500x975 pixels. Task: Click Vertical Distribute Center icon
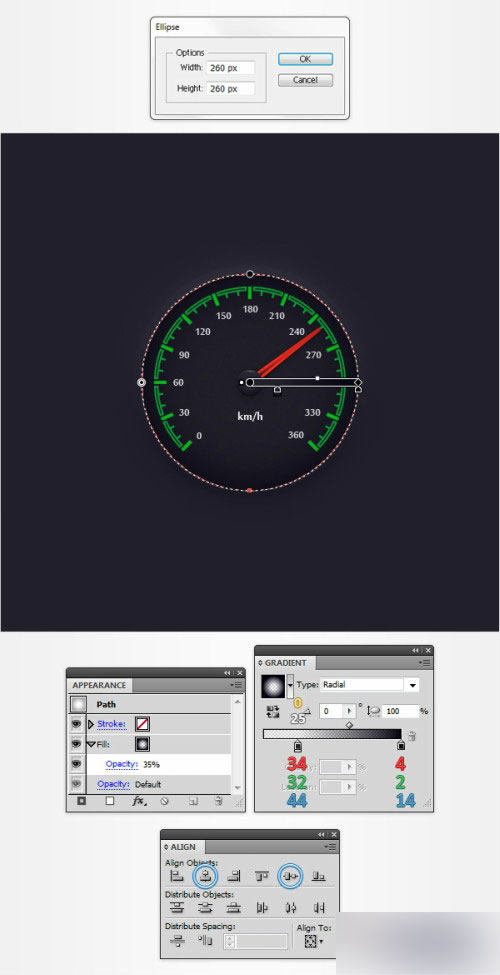(x=206, y=908)
